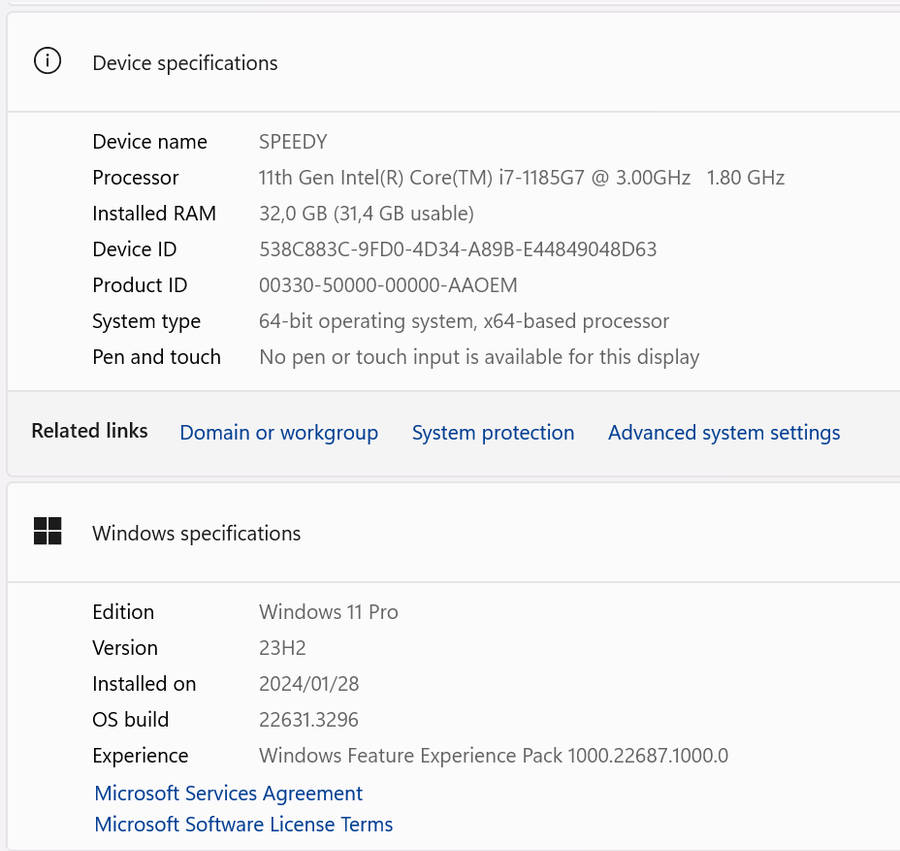Click the System type value text

(464, 322)
